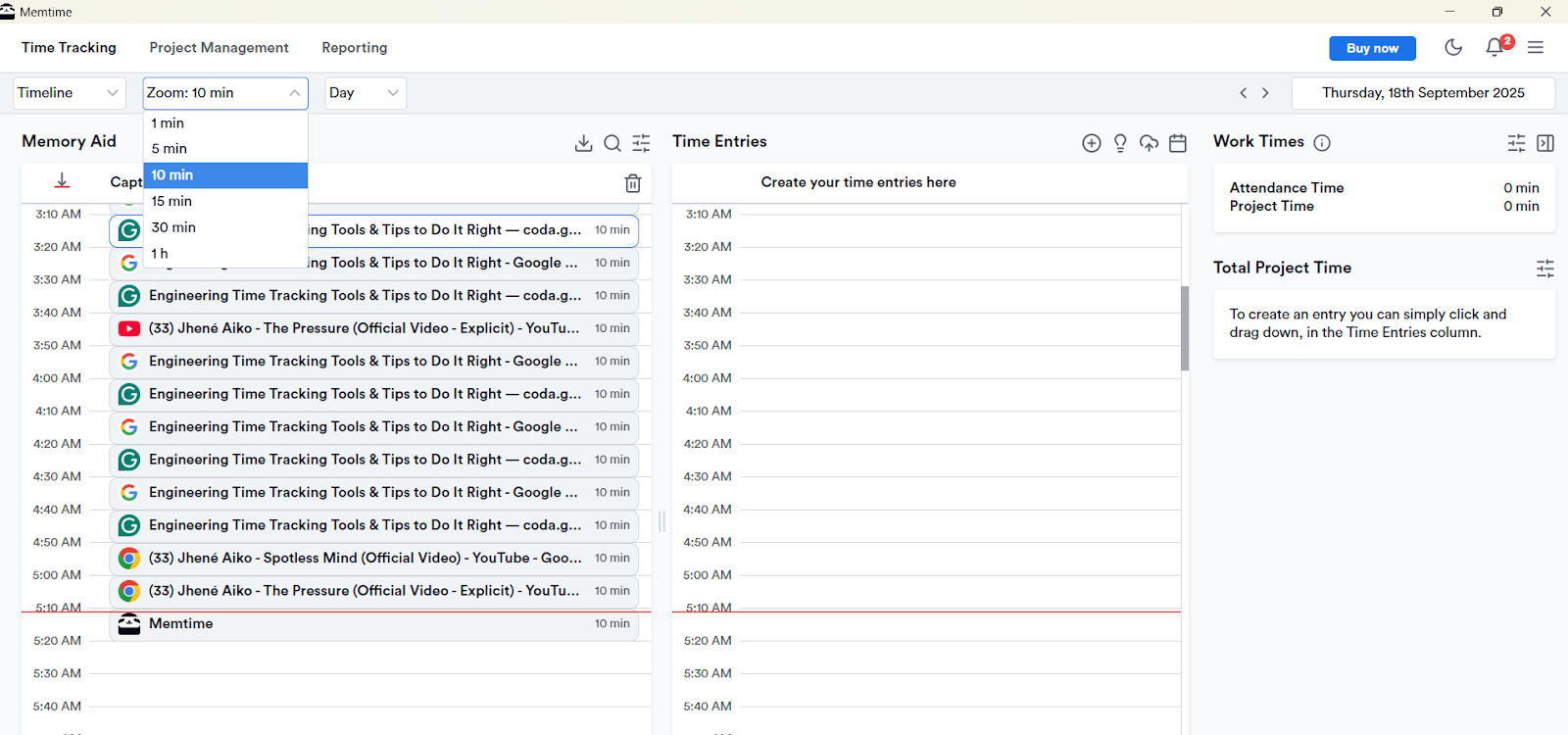Open the Timeline view dropdown
This screenshot has height=735, width=1568.
pos(70,93)
